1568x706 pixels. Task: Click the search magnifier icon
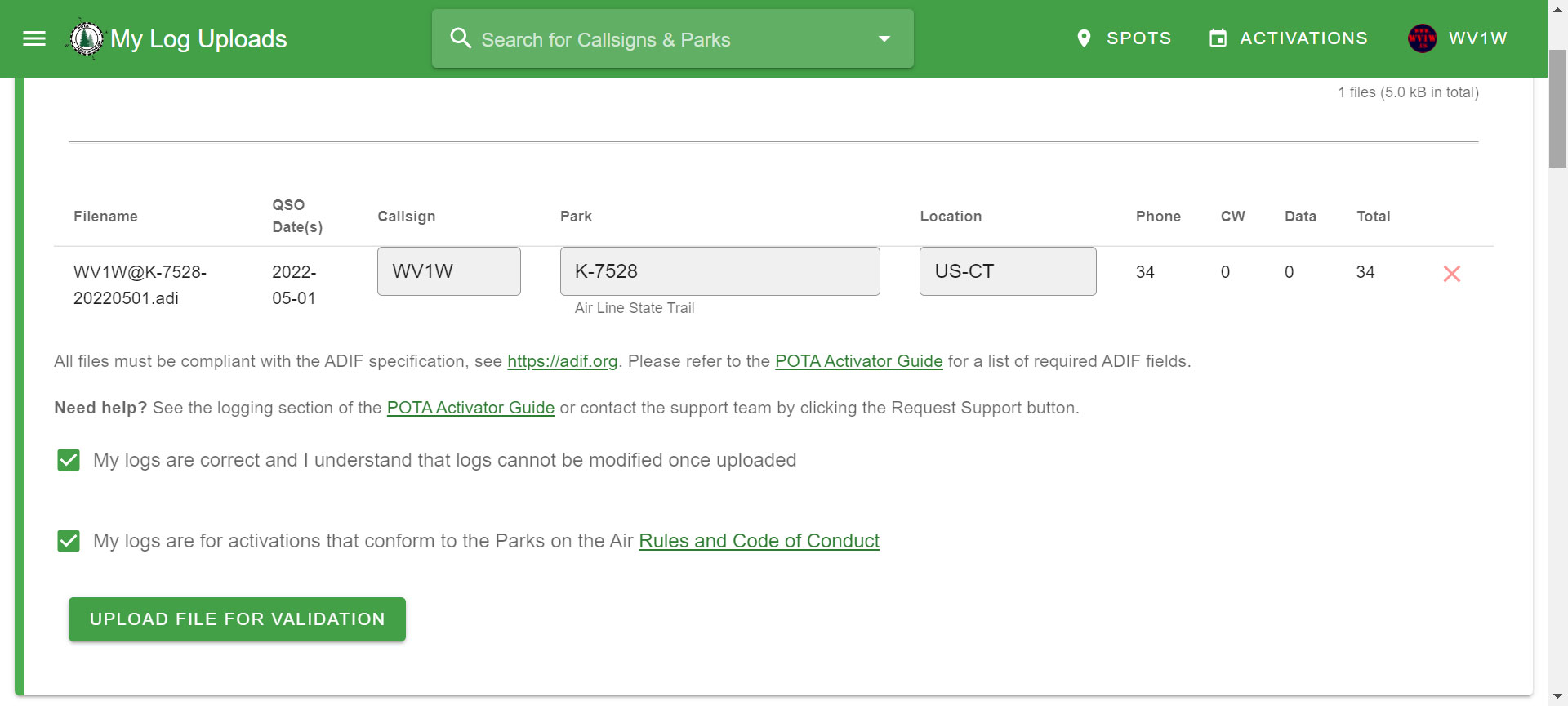click(x=461, y=38)
